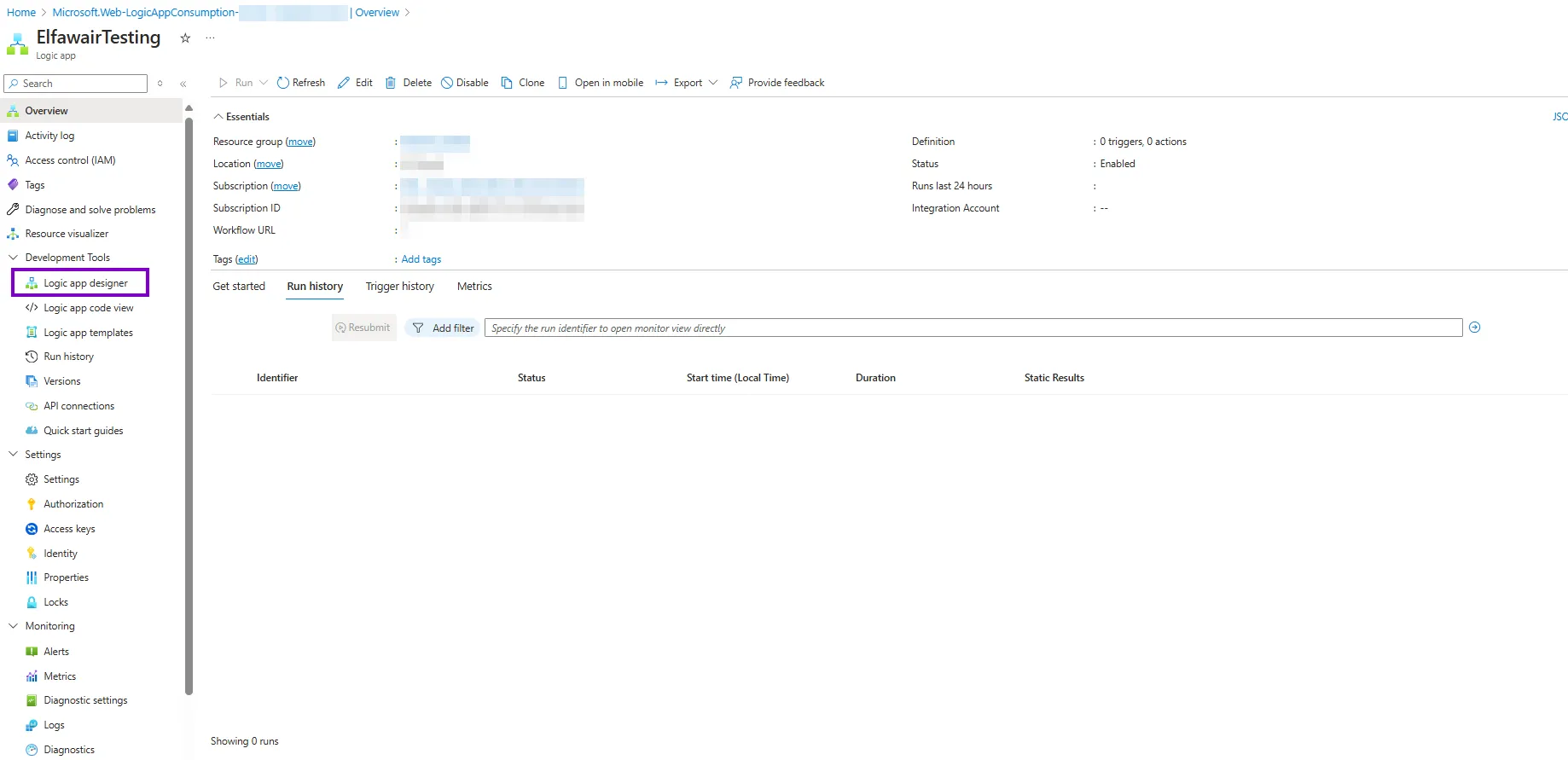
Task: Click the Delete trash icon
Action: (391, 83)
